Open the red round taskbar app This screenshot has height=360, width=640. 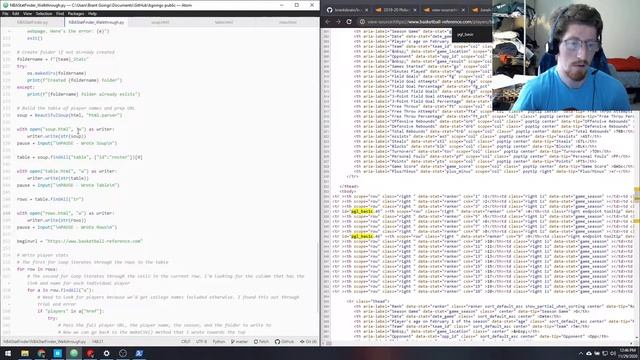point(90,353)
